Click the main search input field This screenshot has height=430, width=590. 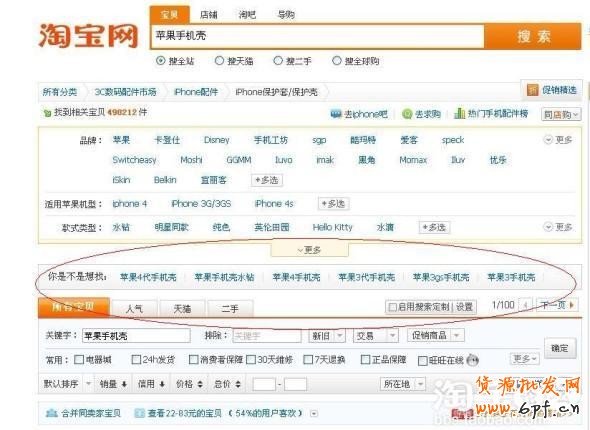click(x=318, y=36)
